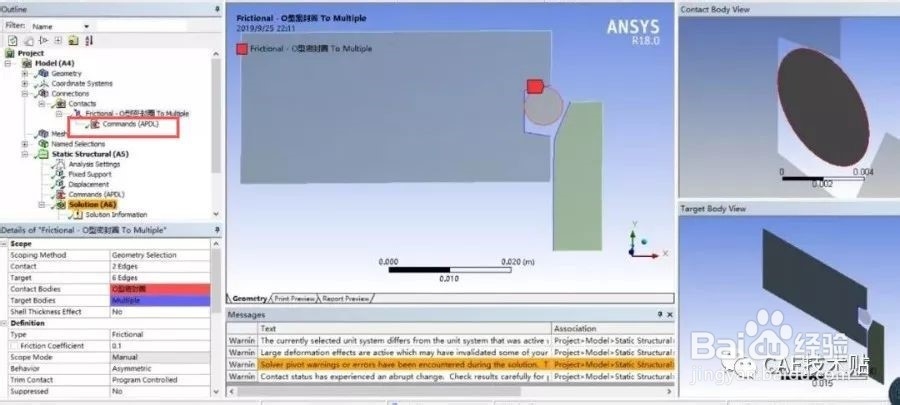Click the Static Structural (A5) icon
The image size is (900, 405).
(42, 154)
